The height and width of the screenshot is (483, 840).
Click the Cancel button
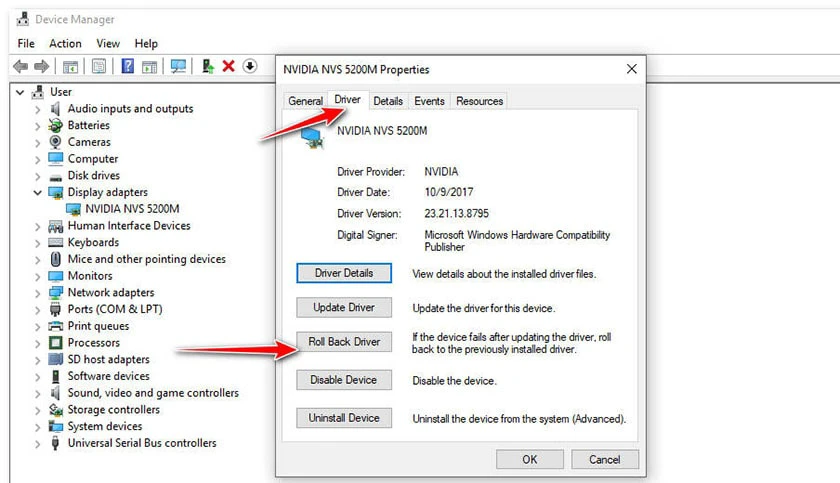605,459
